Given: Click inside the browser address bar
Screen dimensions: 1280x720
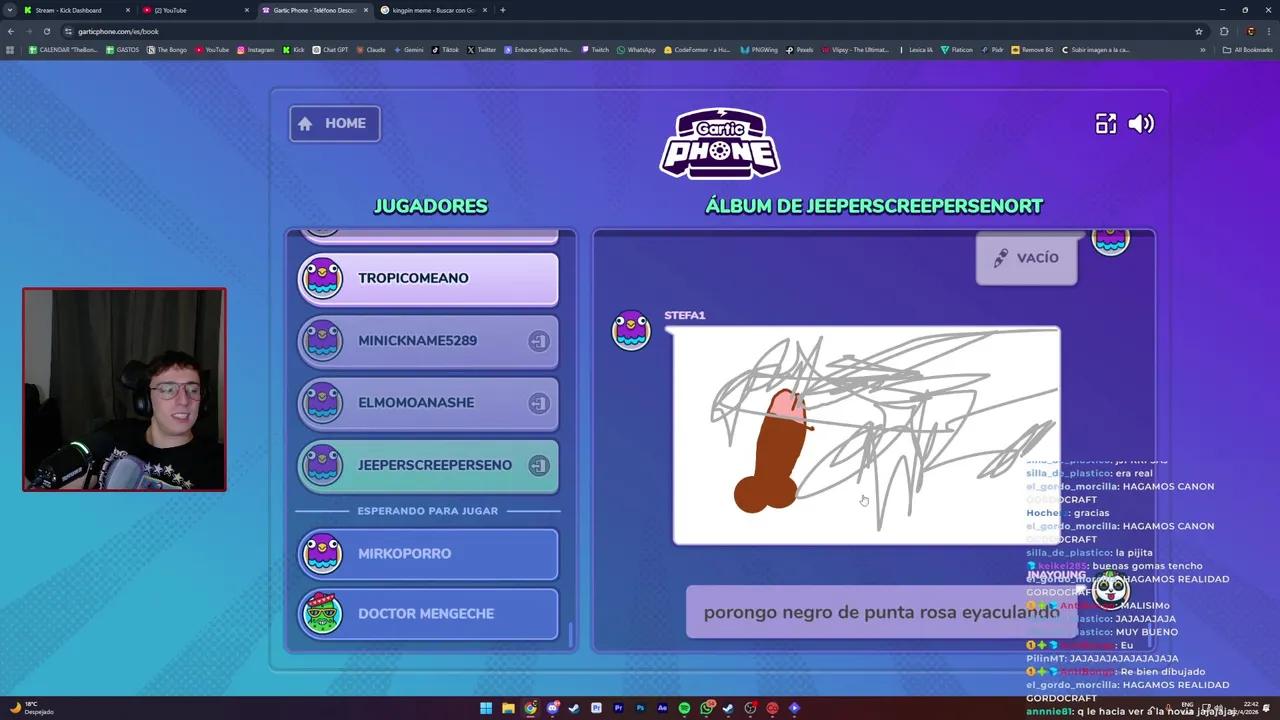Looking at the screenshot, I should [x=118, y=31].
